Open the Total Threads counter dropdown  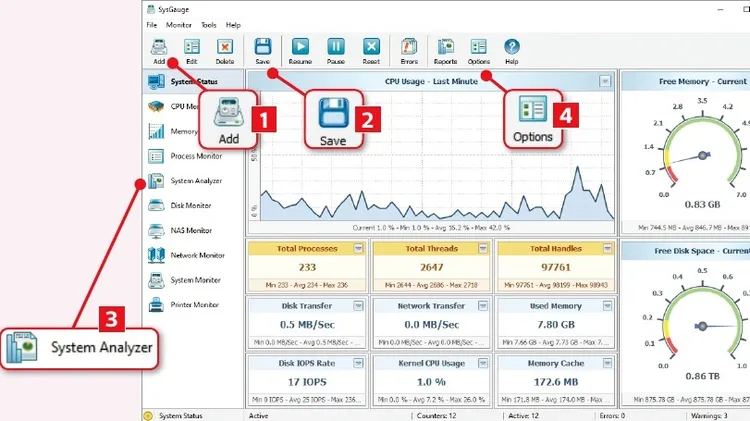click(x=483, y=248)
